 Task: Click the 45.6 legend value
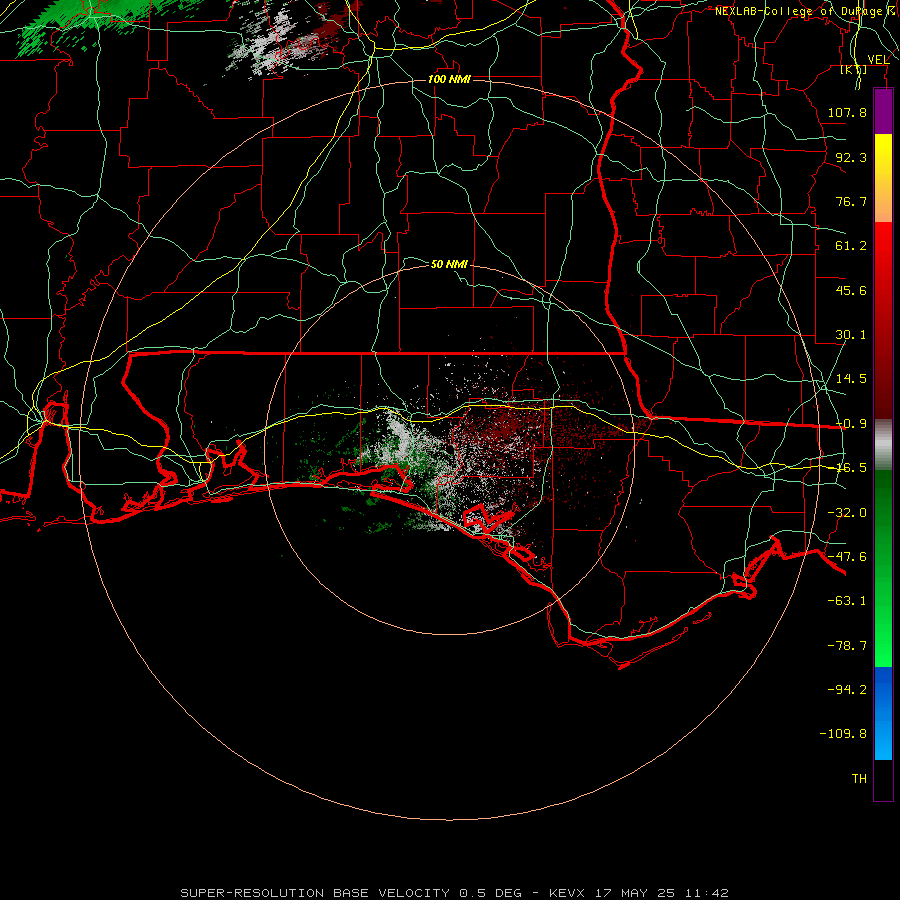(x=851, y=290)
